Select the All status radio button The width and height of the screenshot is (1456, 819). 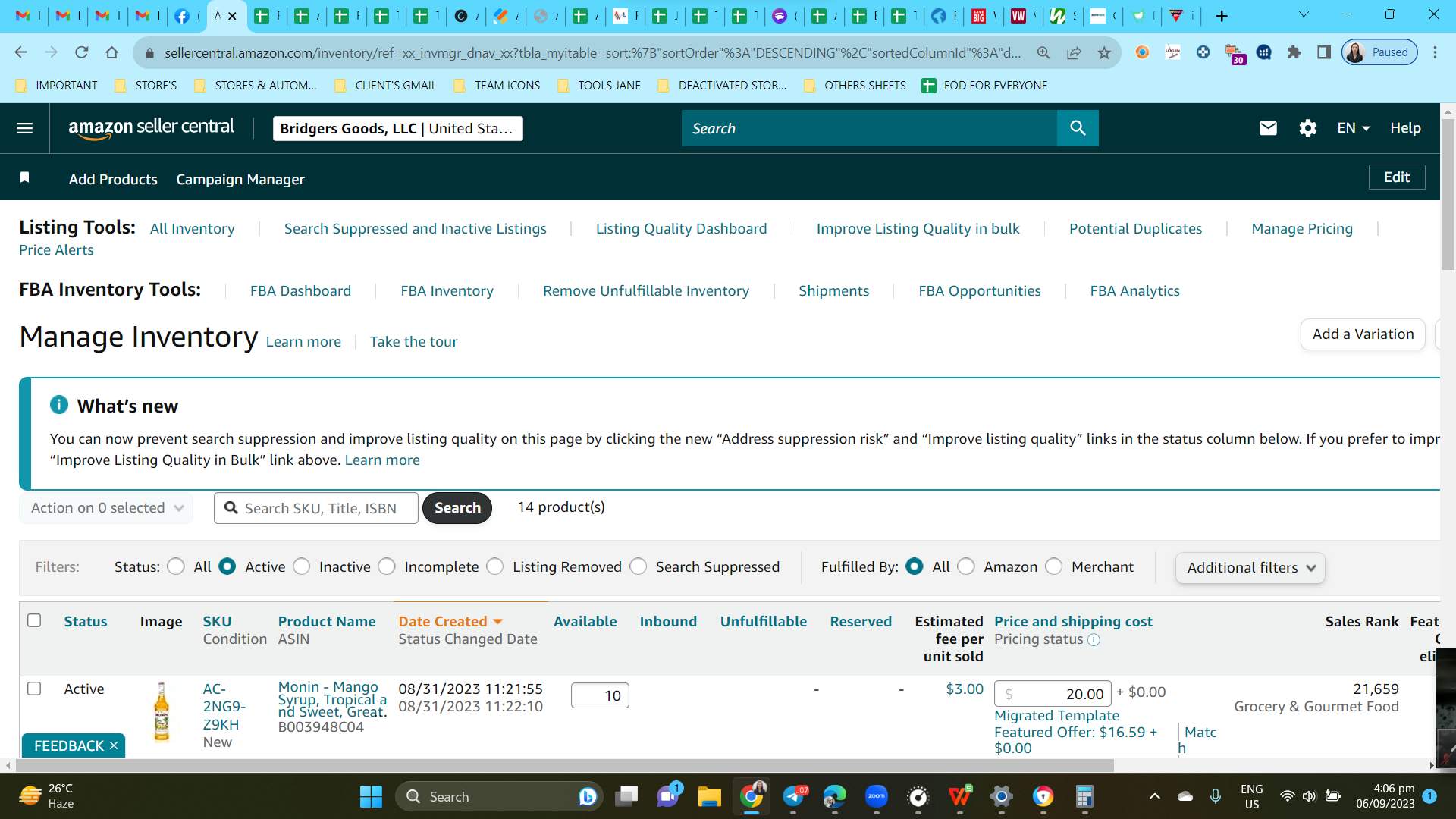[176, 566]
